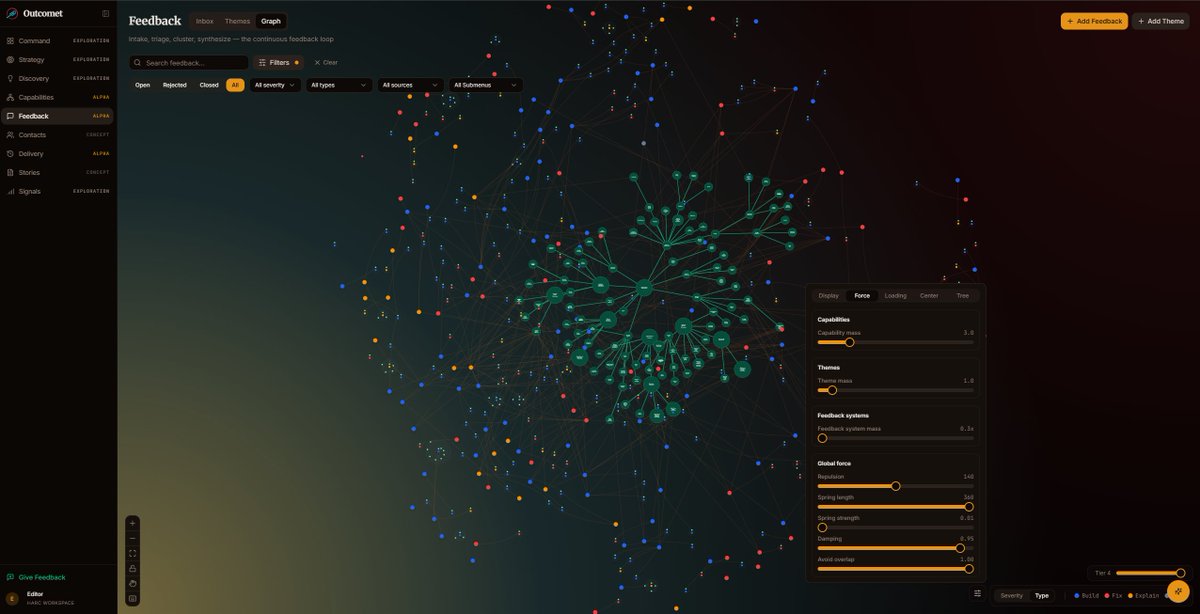Switch coloring to Severity
1200x614 pixels.
(x=1012, y=595)
